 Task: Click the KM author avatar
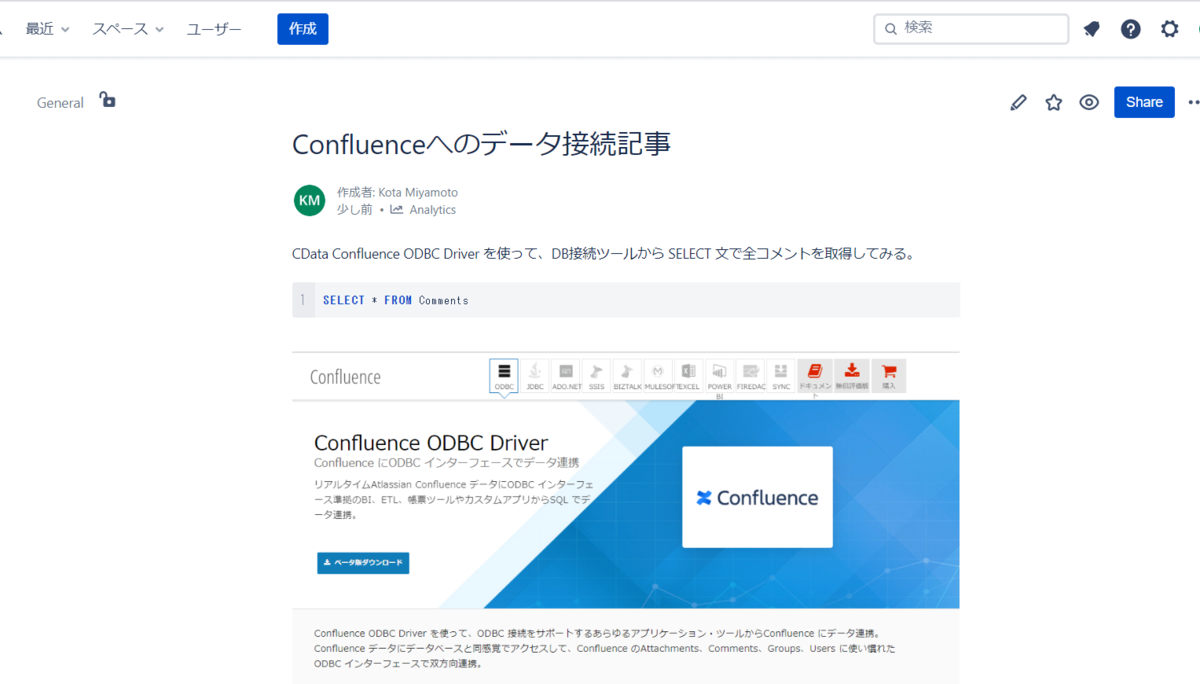(x=310, y=200)
